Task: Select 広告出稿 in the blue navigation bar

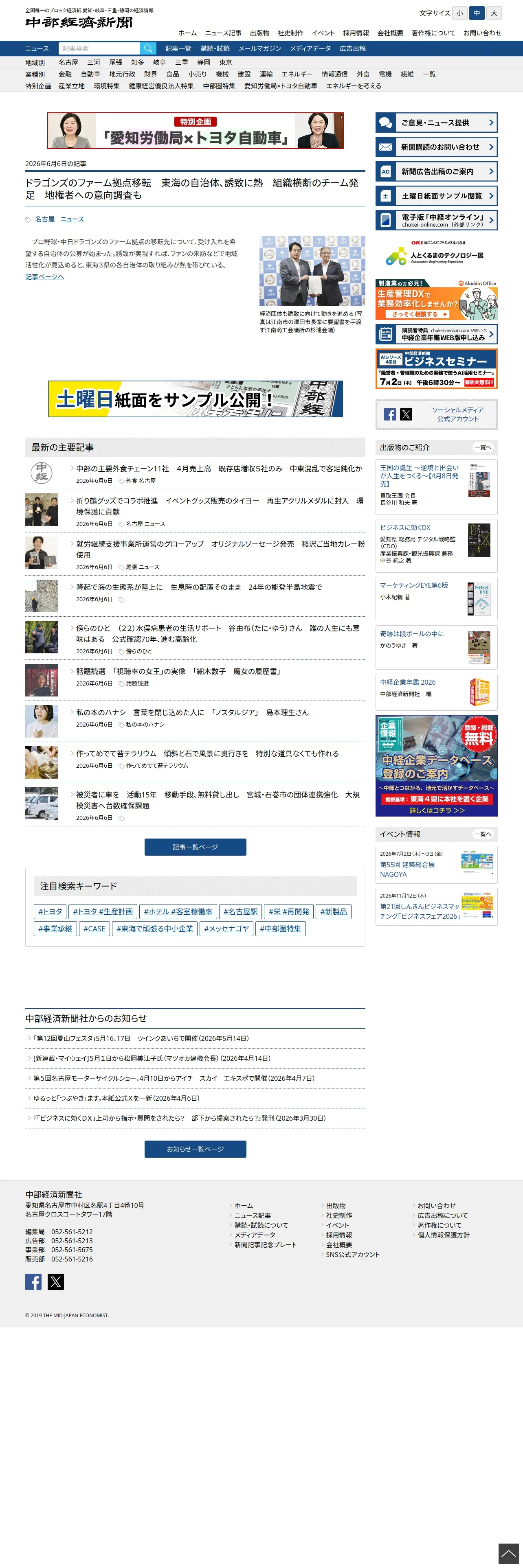Action: tap(353, 49)
